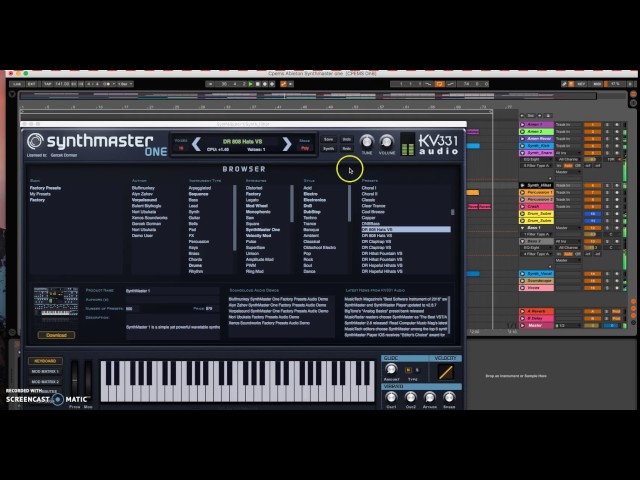
Task: Click the orange automation arm toggle in toolbar
Action: [x=283, y=84]
